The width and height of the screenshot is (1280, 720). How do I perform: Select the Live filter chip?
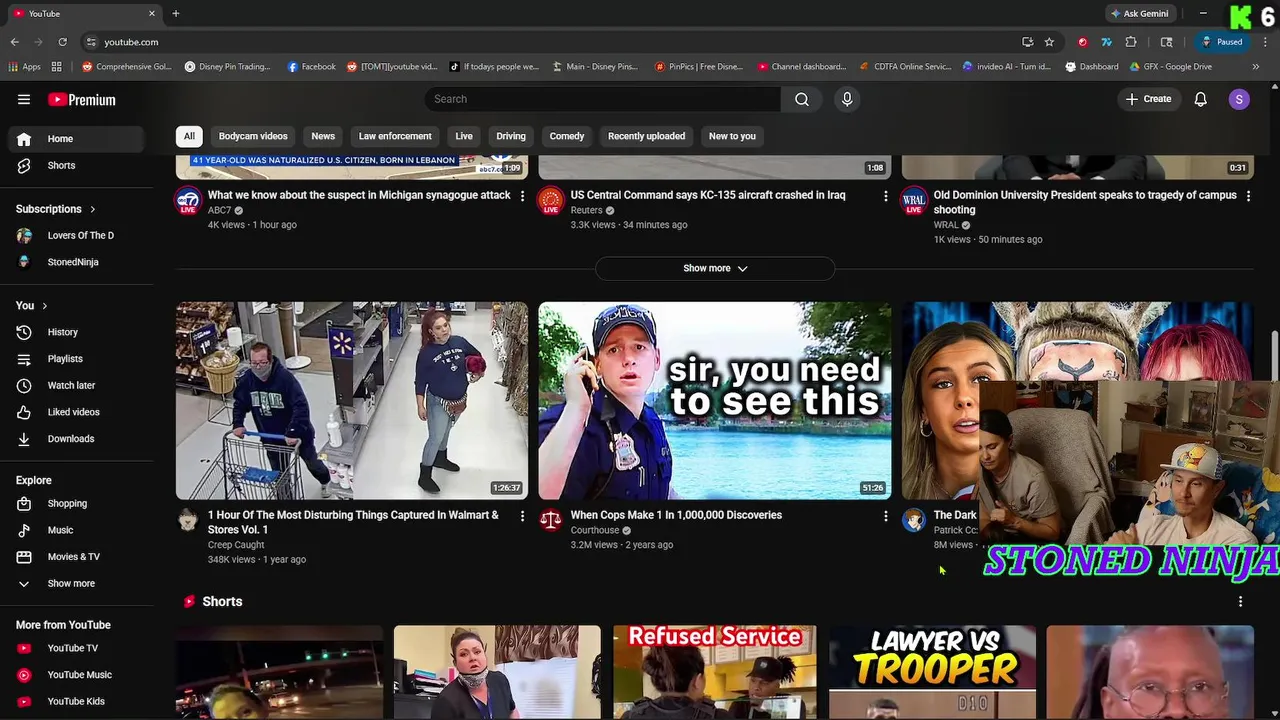pyautogui.click(x=464, y=136)
